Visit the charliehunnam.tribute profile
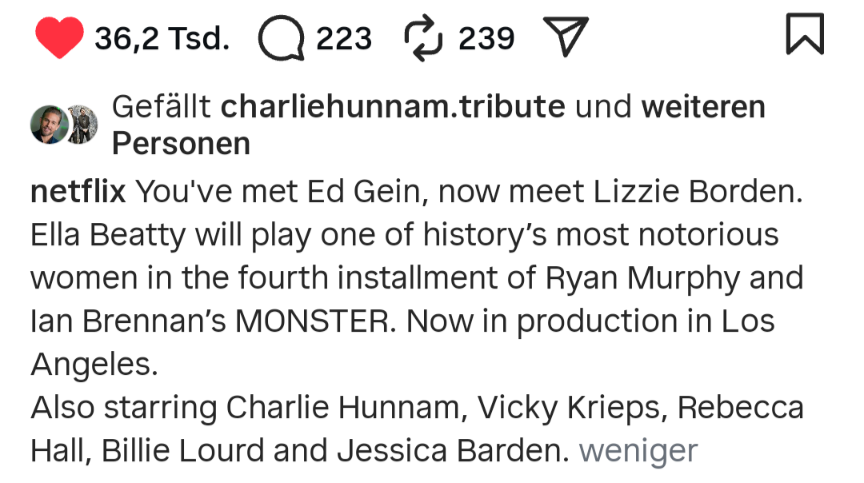This screenshot has width=864, height=483. coord(393,106)
